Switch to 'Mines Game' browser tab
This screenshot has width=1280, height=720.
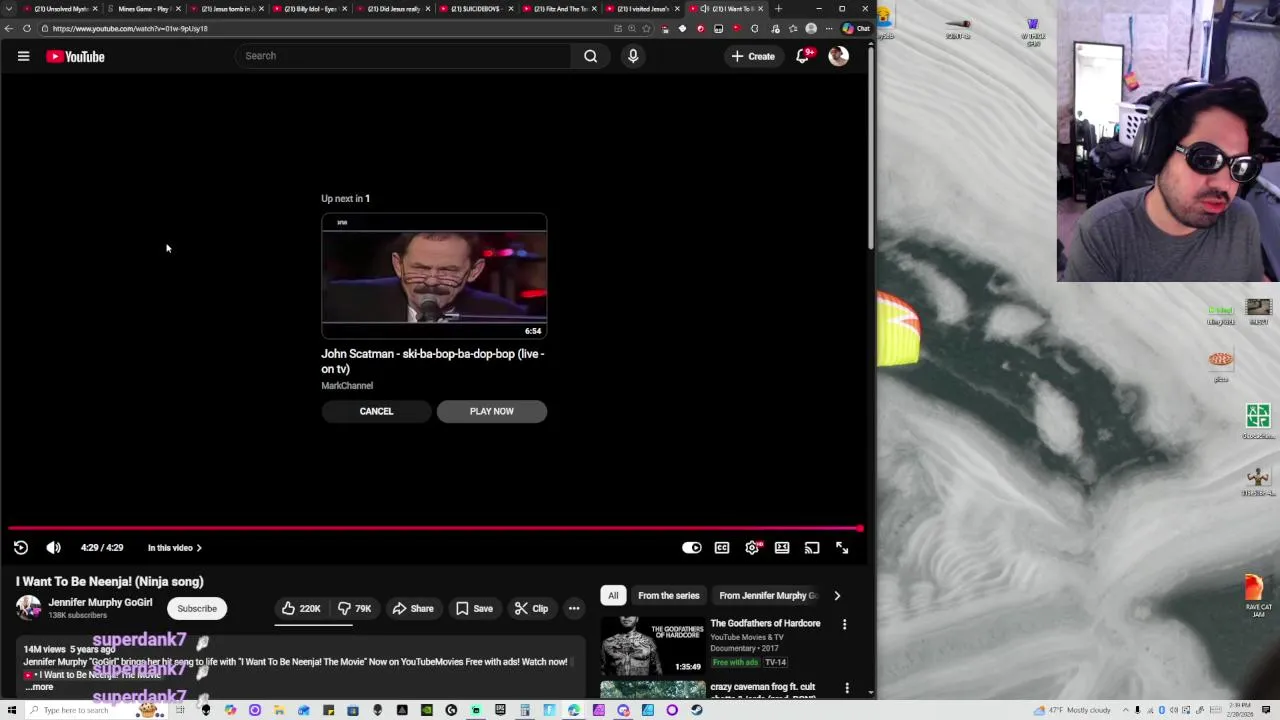(143, 9)
